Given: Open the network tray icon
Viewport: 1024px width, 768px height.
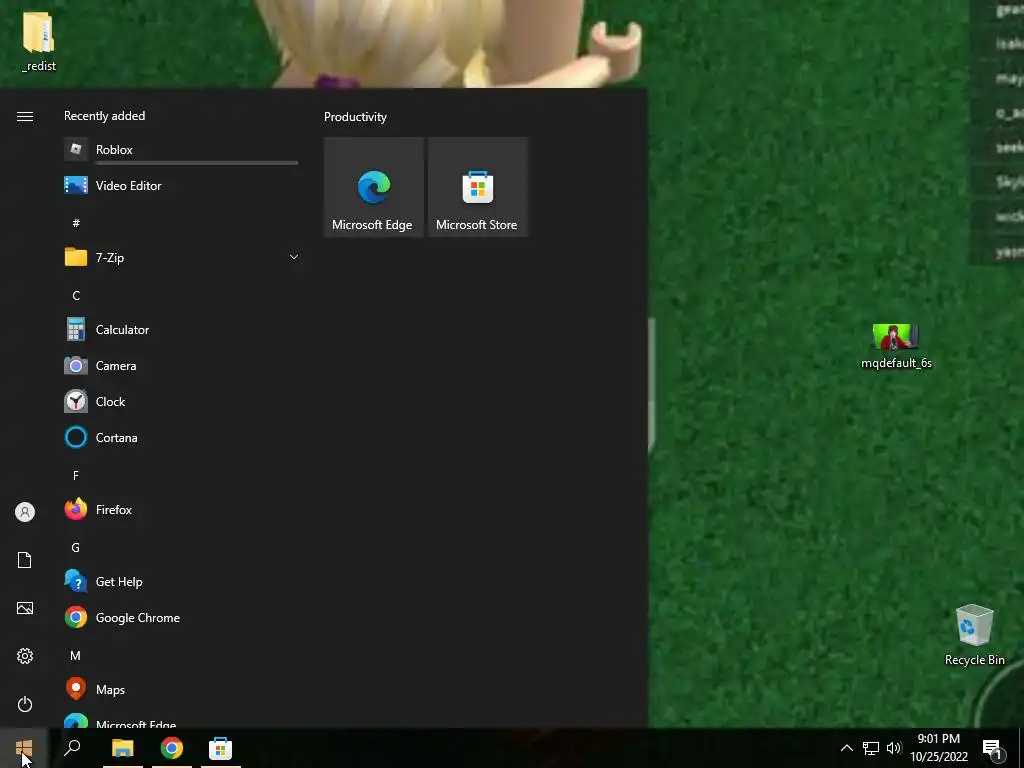Looking at the screenshot, I should (x=871, y=748).
